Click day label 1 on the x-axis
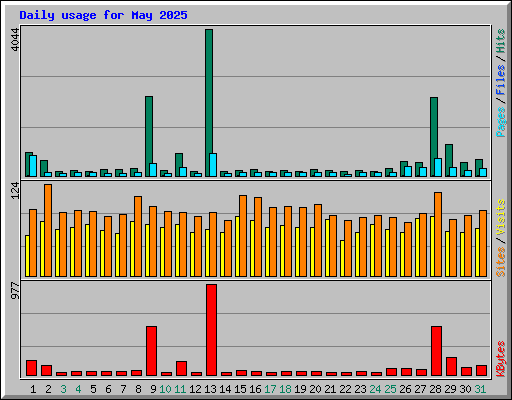Image resolution: width=512 pixels, height=400 pixels. [x=33, y=389]
